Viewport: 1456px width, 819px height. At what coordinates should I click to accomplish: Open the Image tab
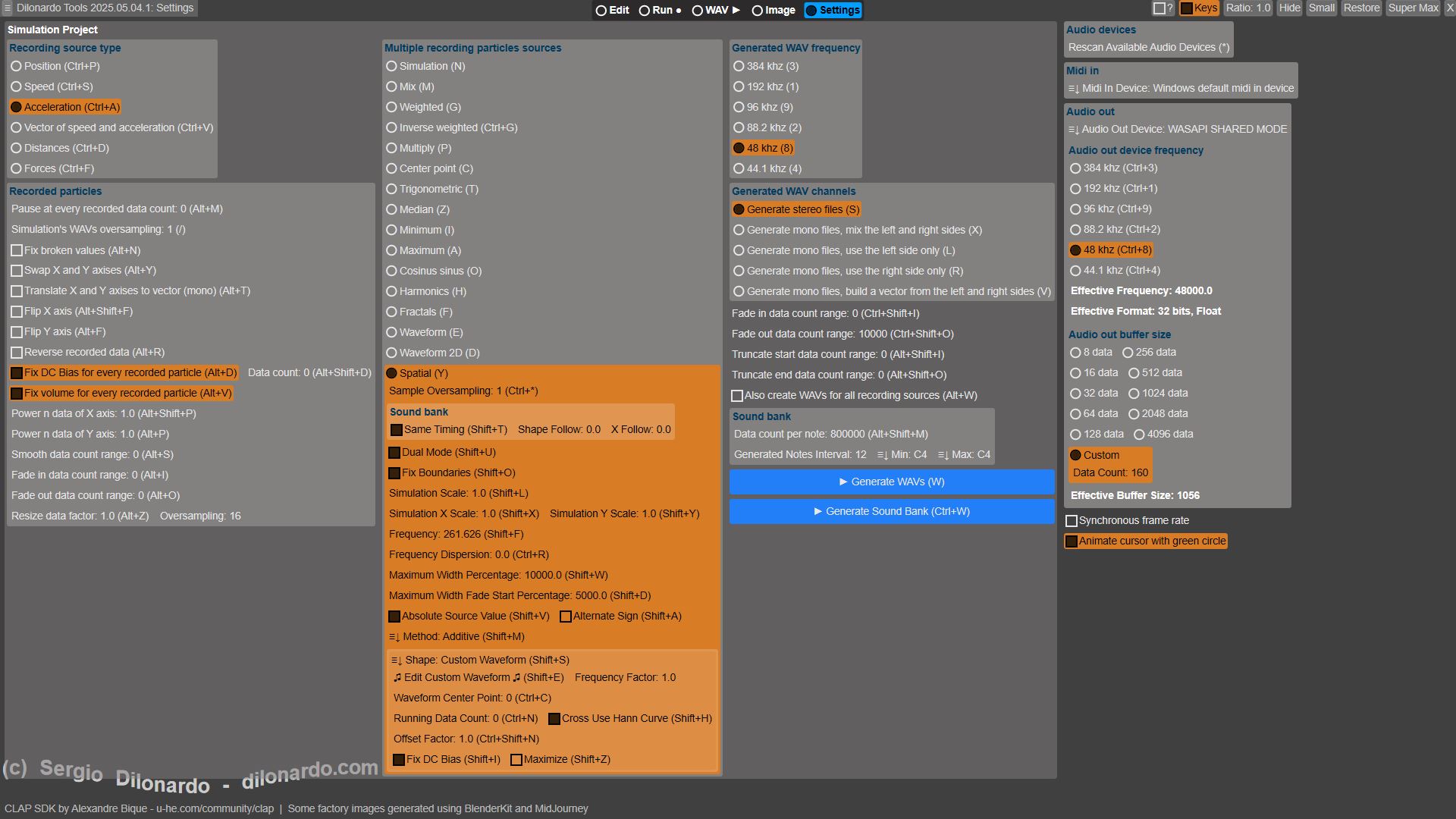click(x=773, y=10)
